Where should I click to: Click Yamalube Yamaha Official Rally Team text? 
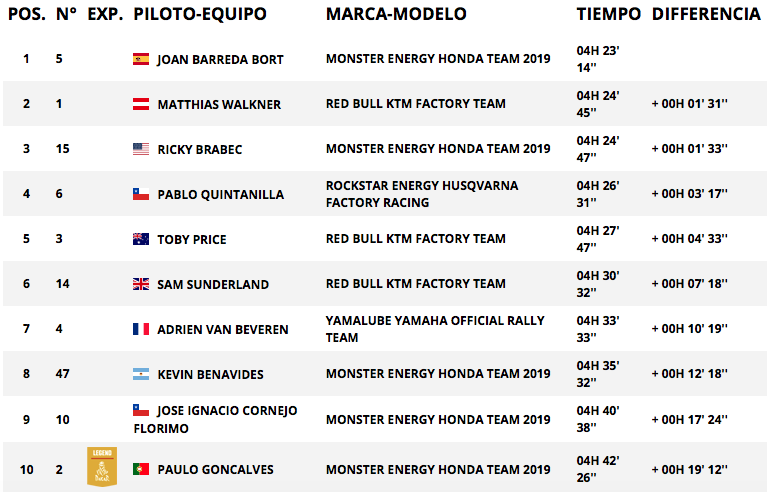435,329
